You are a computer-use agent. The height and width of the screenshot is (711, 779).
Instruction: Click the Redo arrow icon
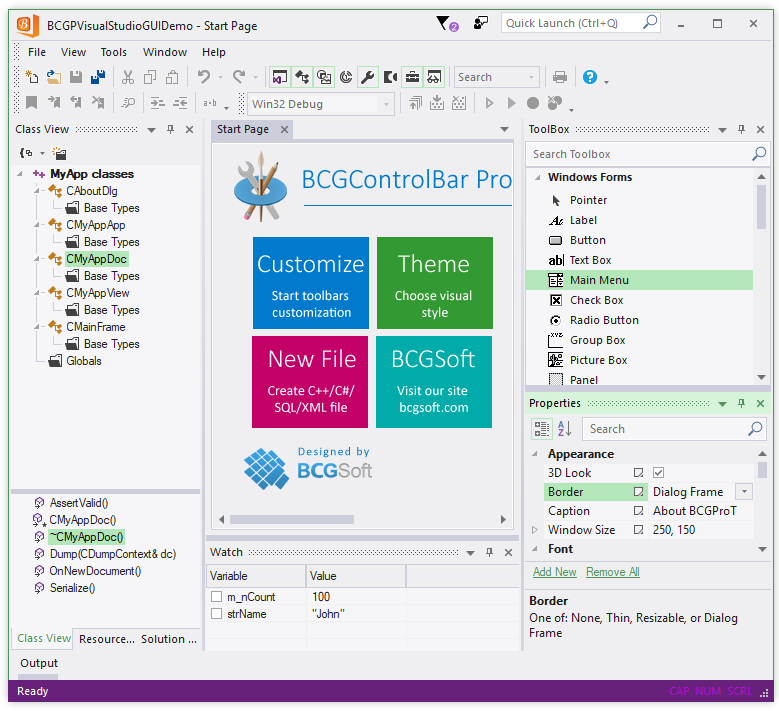point(239,77)
